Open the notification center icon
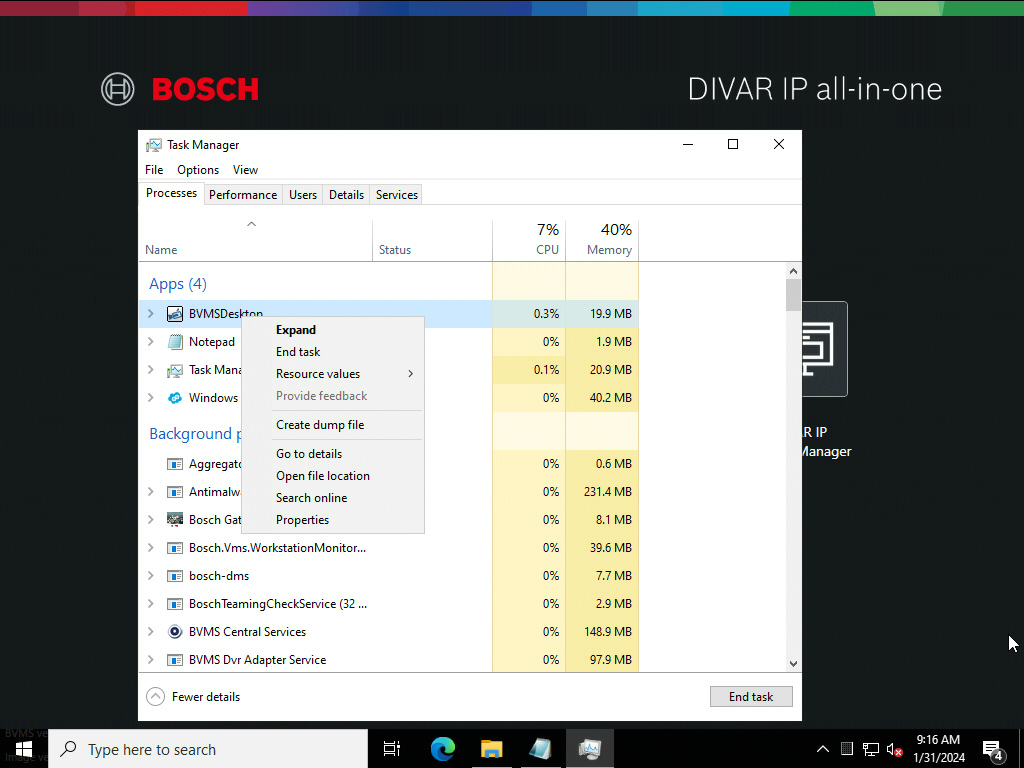 [993, 749]
